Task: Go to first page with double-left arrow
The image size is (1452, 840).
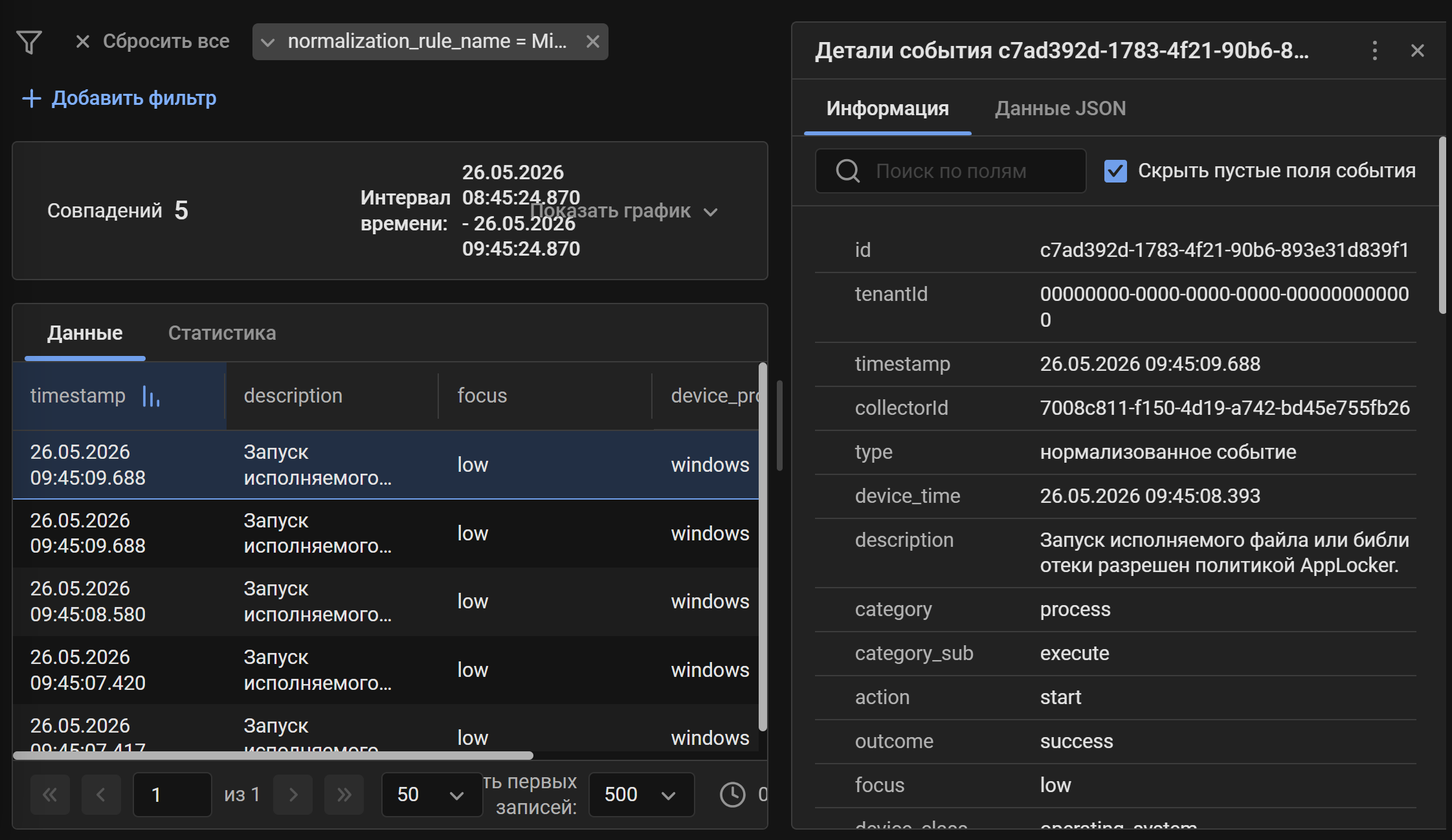Action: [x=50, y=795]
